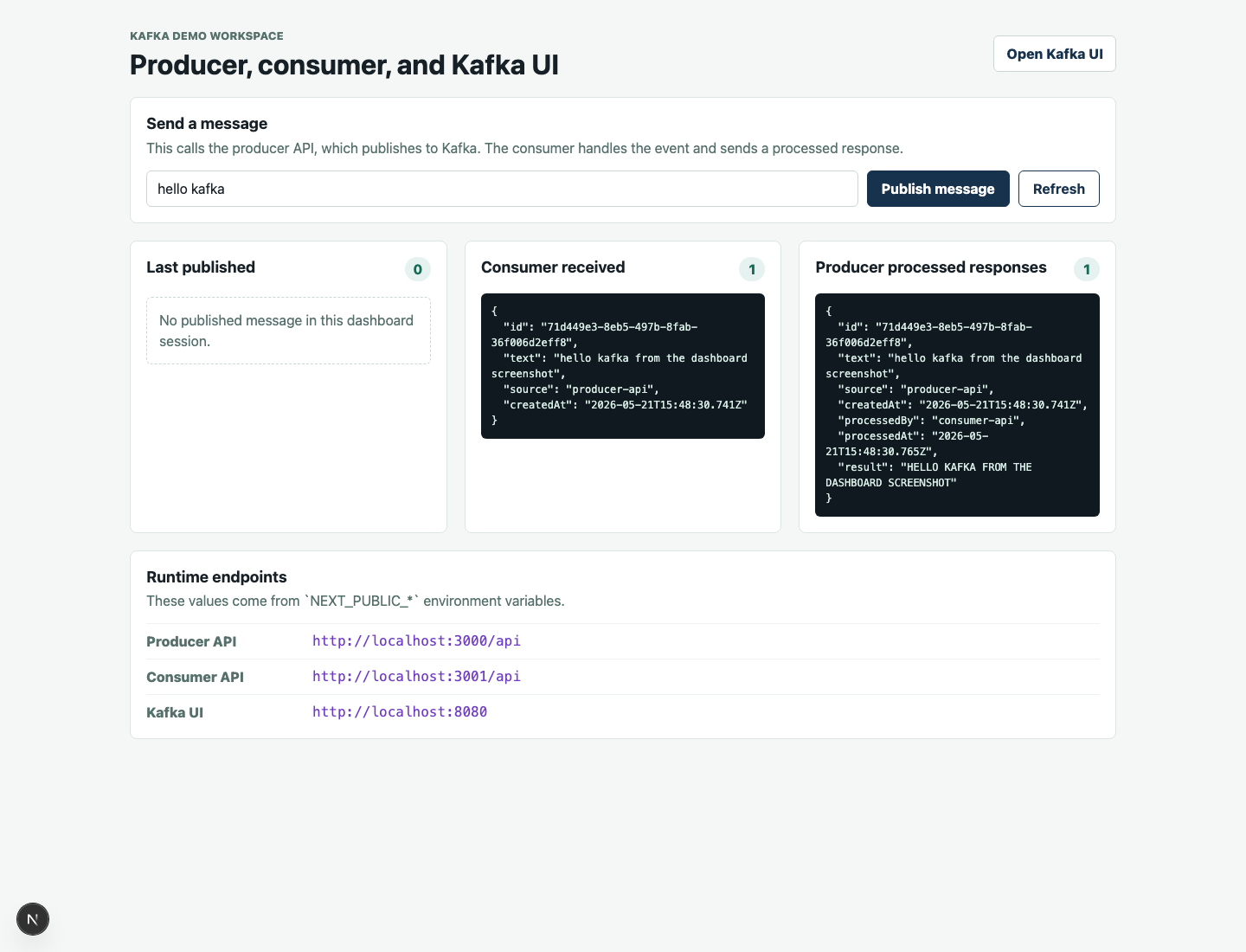Click the 'KAFKA DEMO WORKSPACE' label

point(207,36)
